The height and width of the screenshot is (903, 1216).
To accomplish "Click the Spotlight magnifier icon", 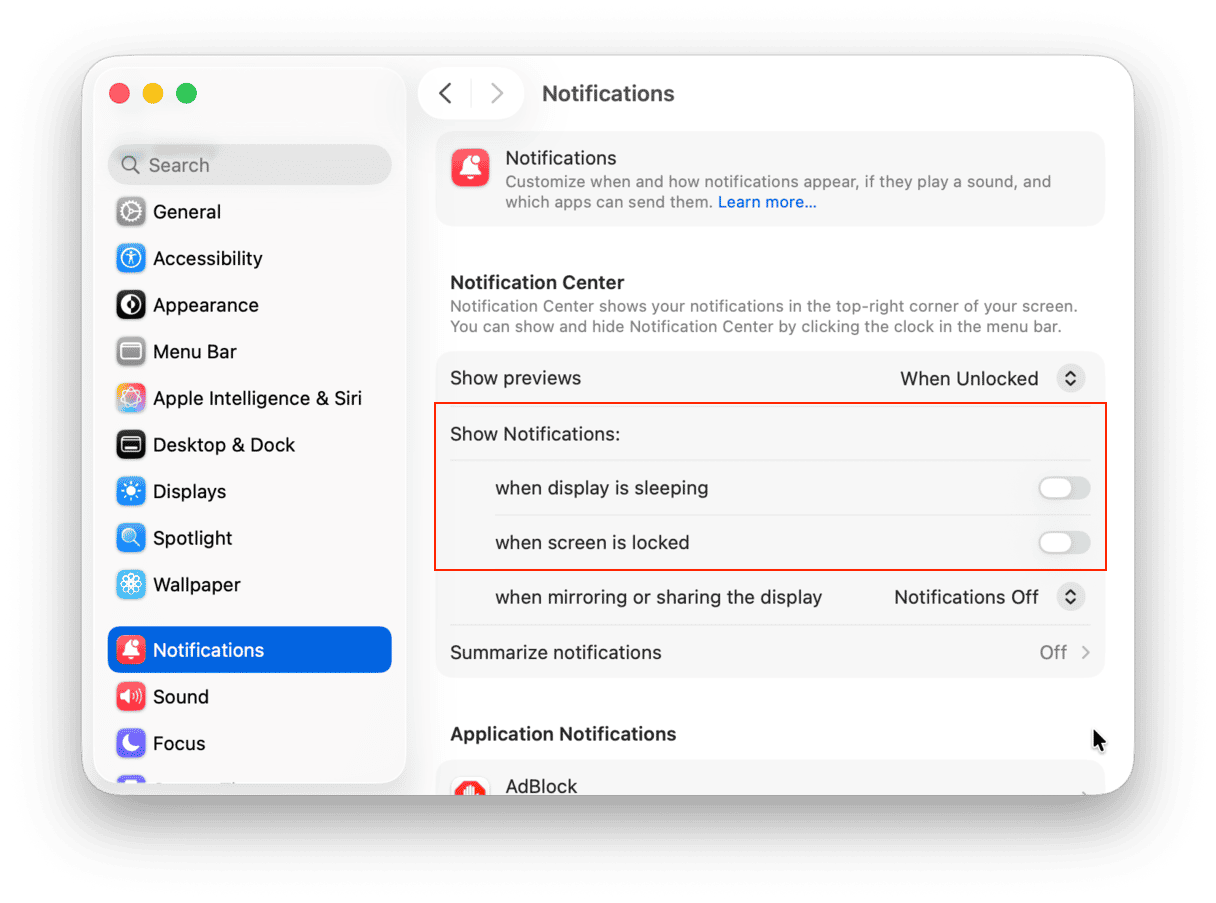I will click(x=131, y=538).
